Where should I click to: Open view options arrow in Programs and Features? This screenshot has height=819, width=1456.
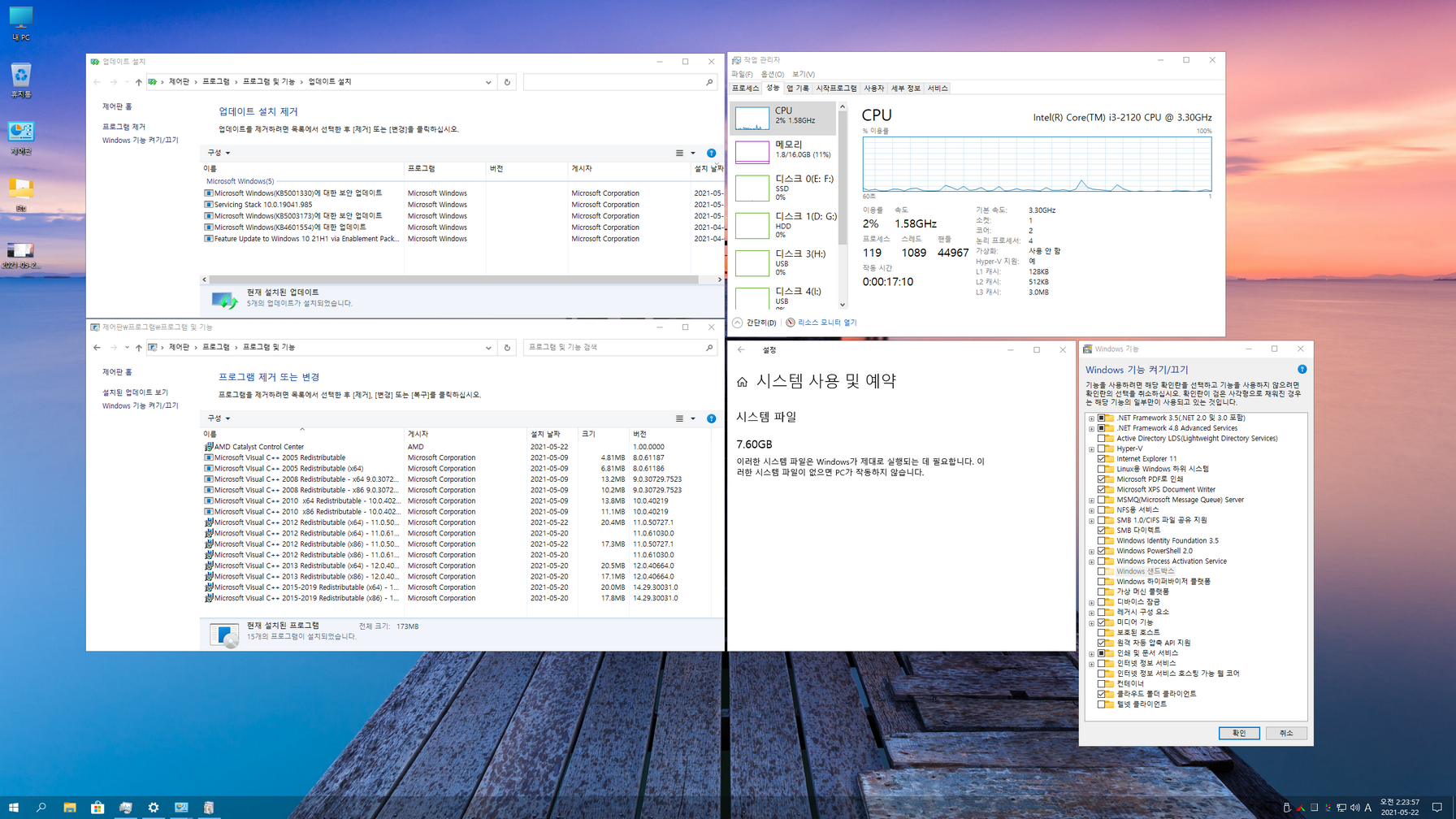693,418
